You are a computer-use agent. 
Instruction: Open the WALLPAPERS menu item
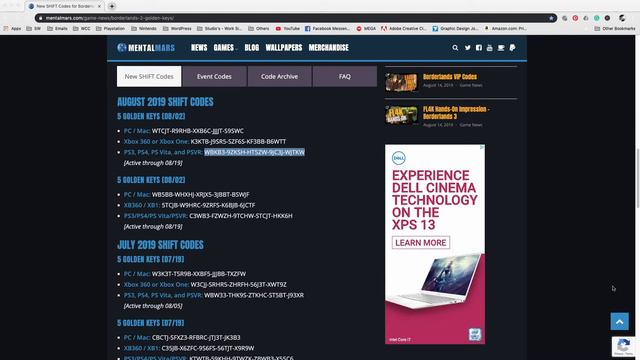[x=284, y=48]
